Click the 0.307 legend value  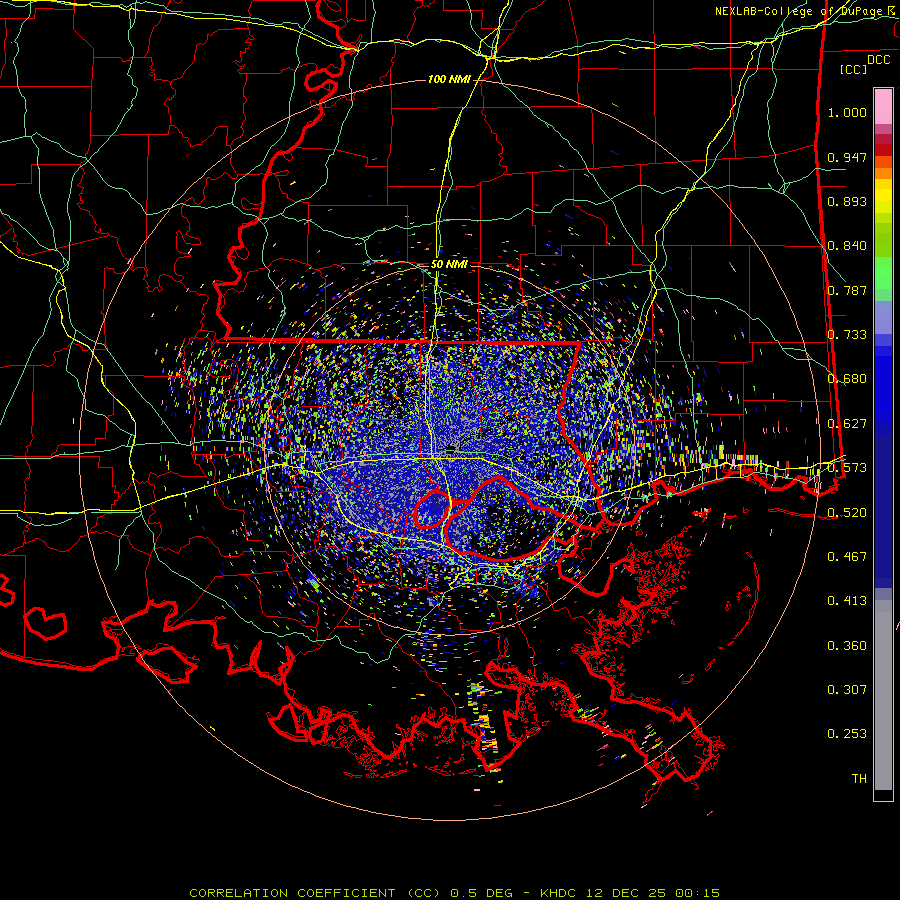[x=847, y=690]
